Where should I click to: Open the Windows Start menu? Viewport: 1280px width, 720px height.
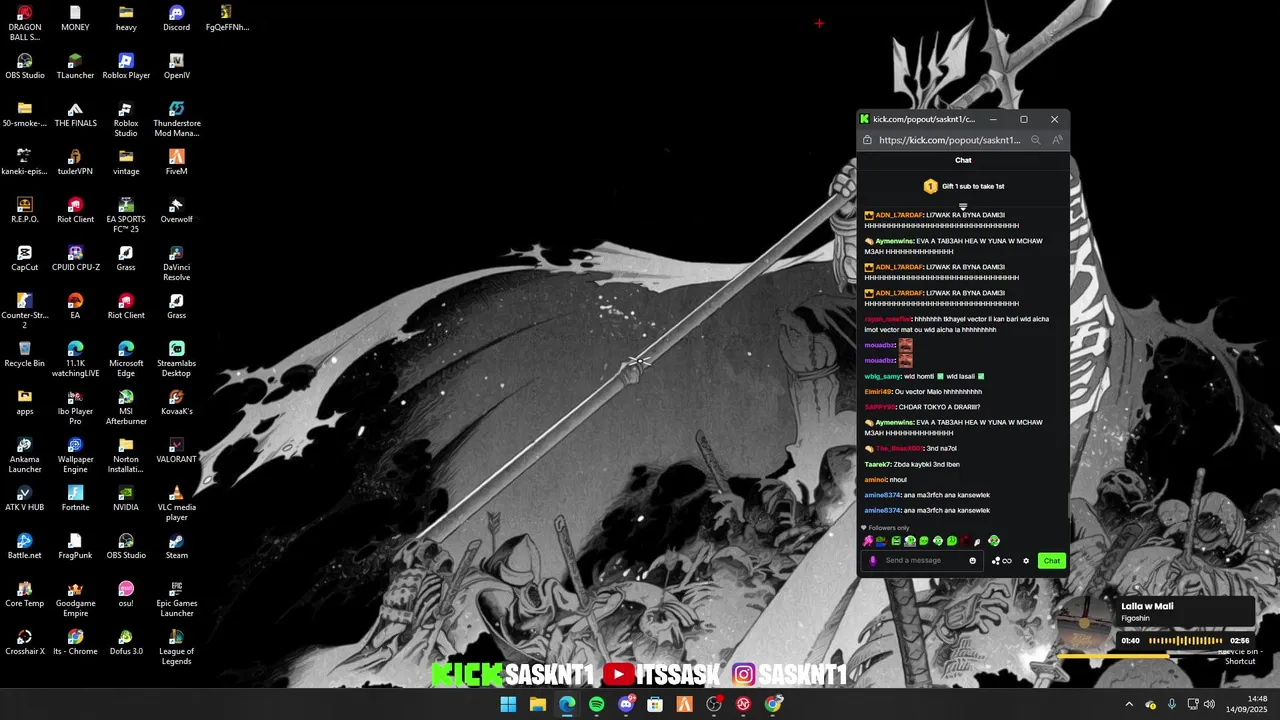point(508,704)
